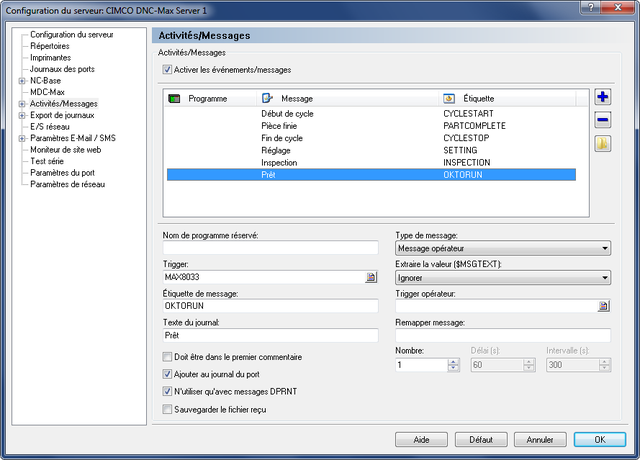
Task: Select the Inspection message row
Action: 371,162
